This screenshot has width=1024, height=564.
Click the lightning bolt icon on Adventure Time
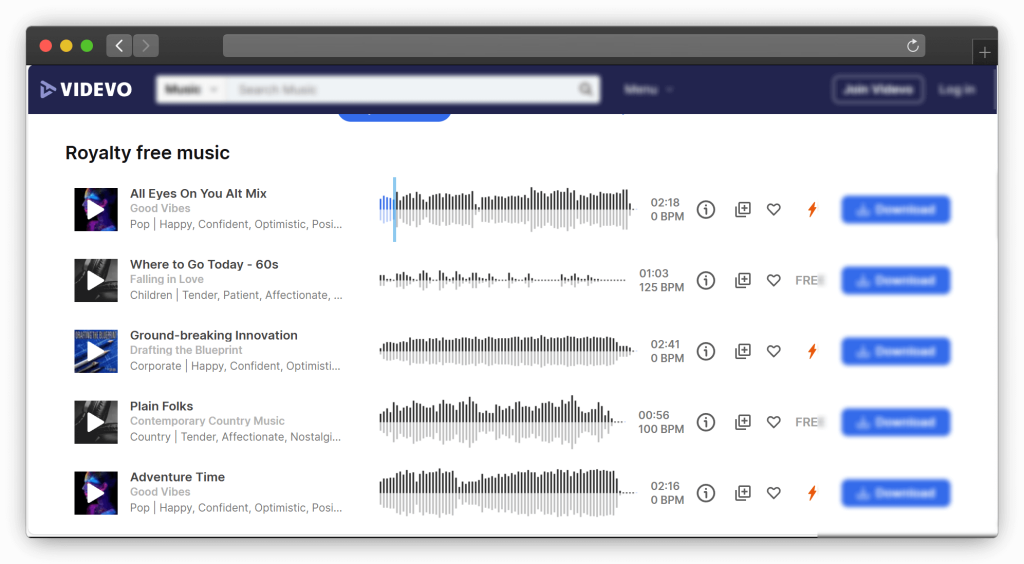[812, 493]
